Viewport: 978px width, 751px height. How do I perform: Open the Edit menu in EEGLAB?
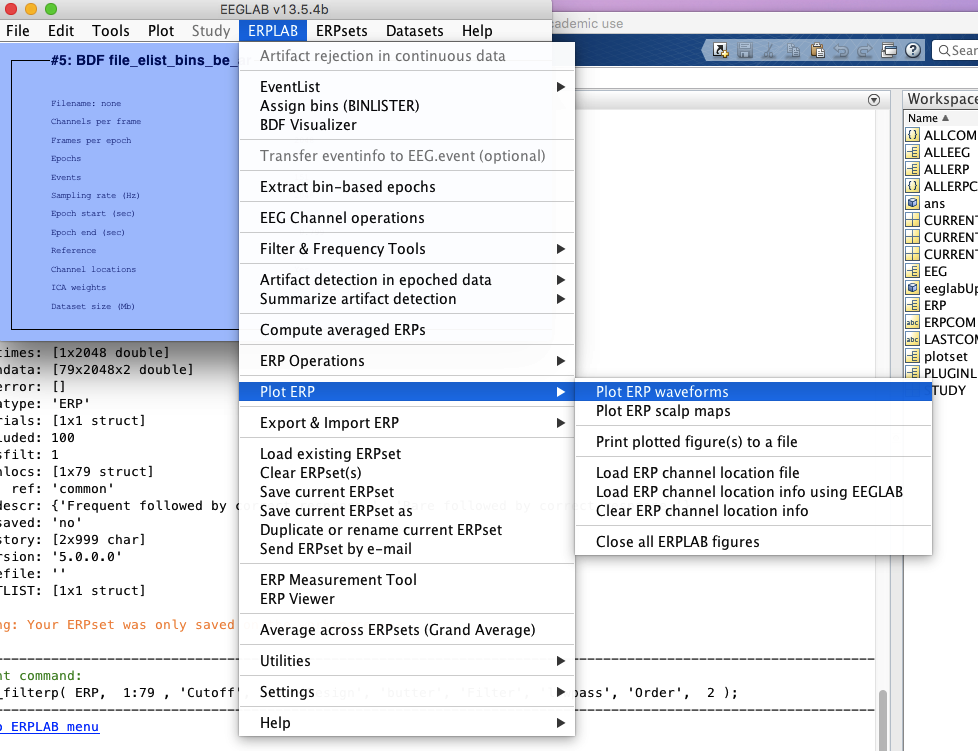61,31
